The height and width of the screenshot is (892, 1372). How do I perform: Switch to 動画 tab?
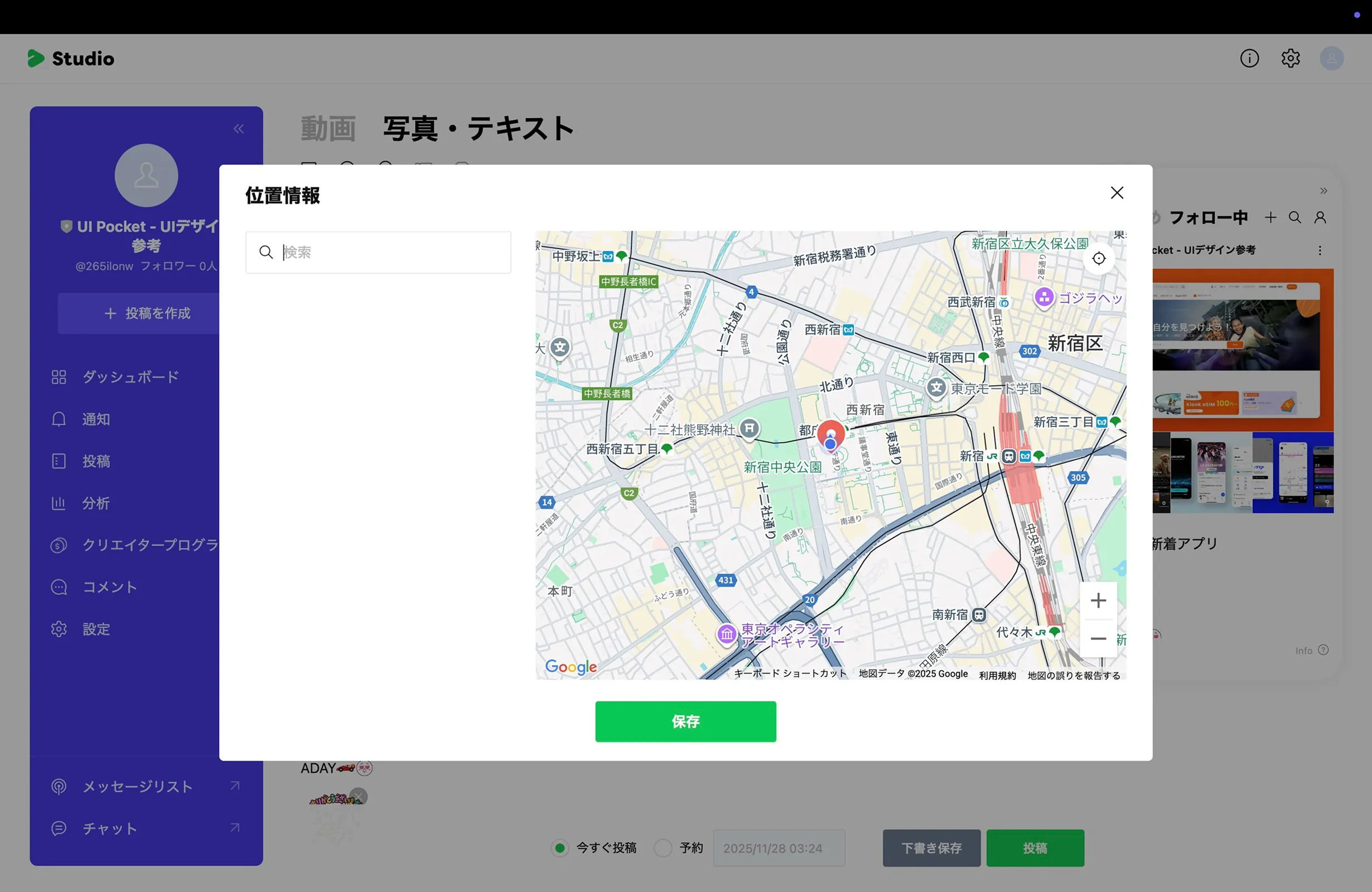tap(328, 128)
